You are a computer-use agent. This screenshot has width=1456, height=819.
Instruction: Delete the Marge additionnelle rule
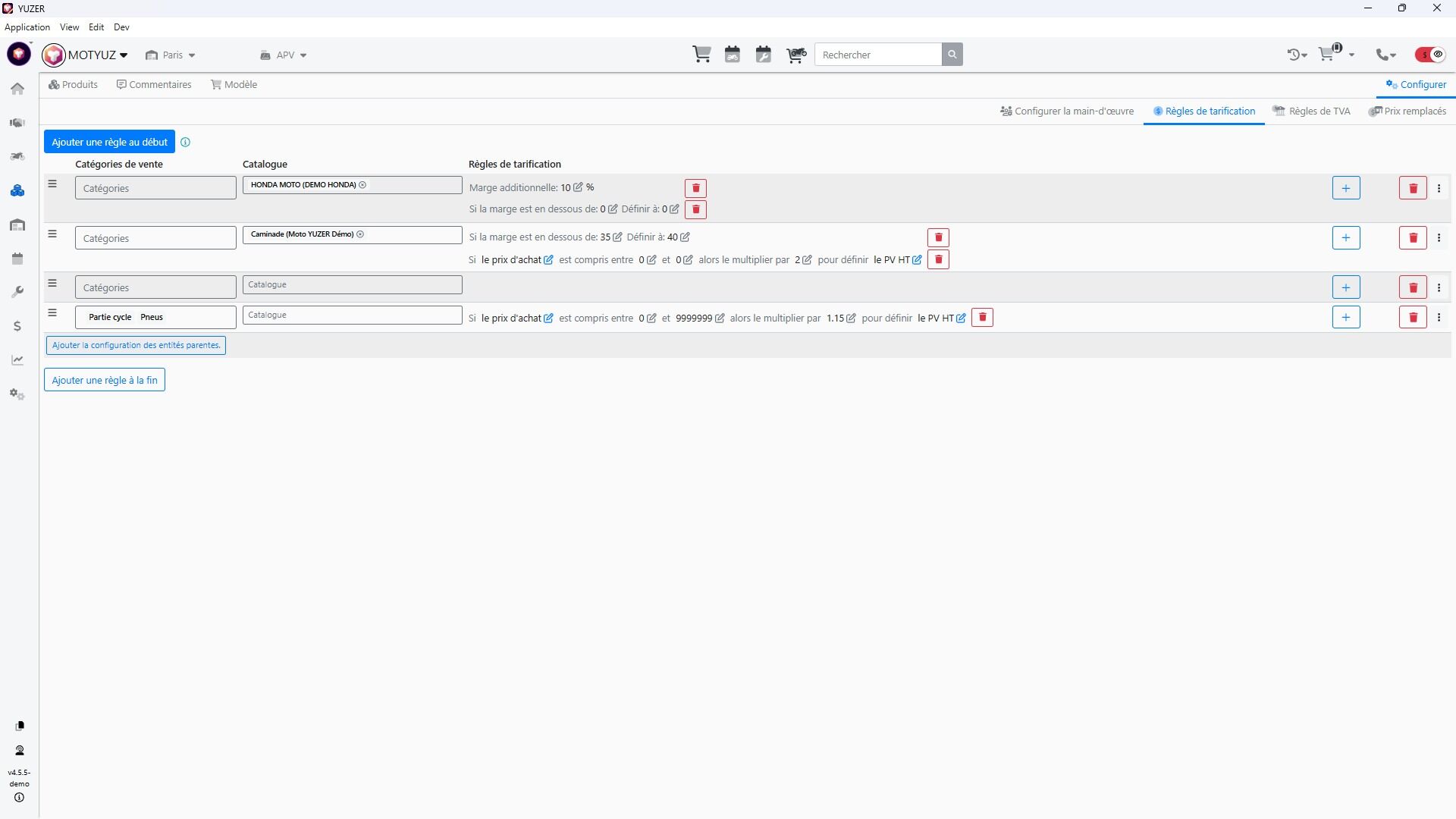[695, 188]
